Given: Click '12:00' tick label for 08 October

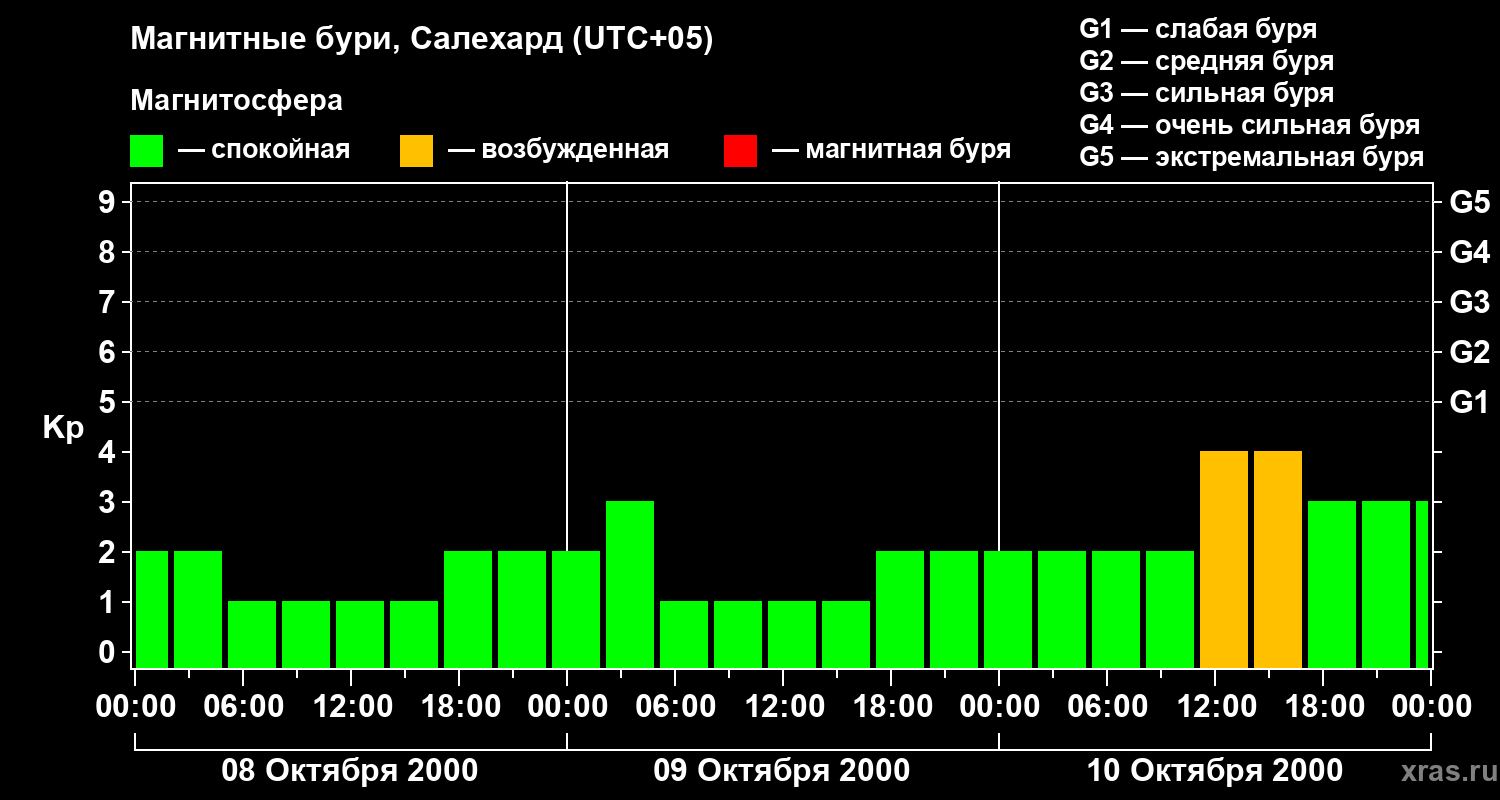Looking at the screenshot, I should point(351,707).
